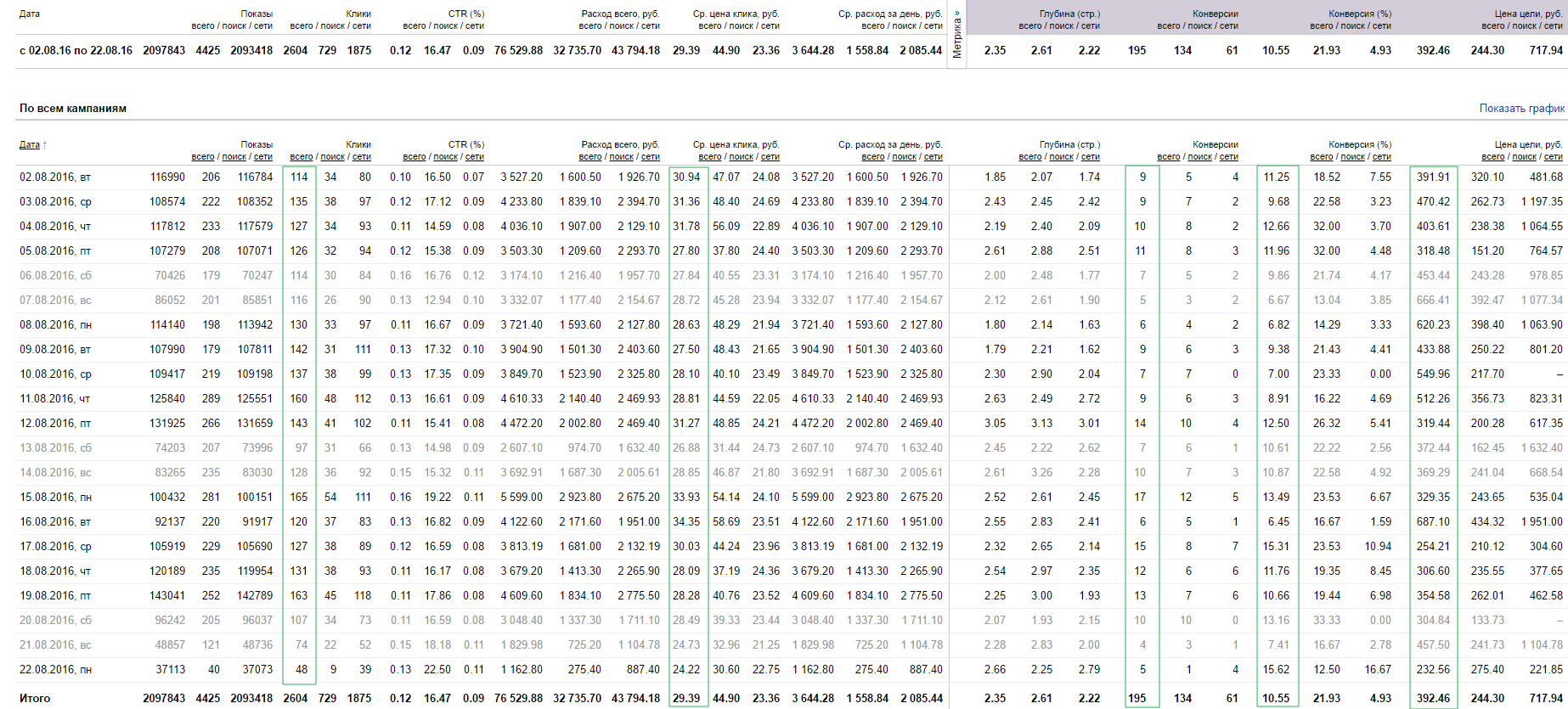Sort by Цена цели, руб. всего link, campaigns table
Viewport: 1568px width, 709px height.
coord(1493,157)
